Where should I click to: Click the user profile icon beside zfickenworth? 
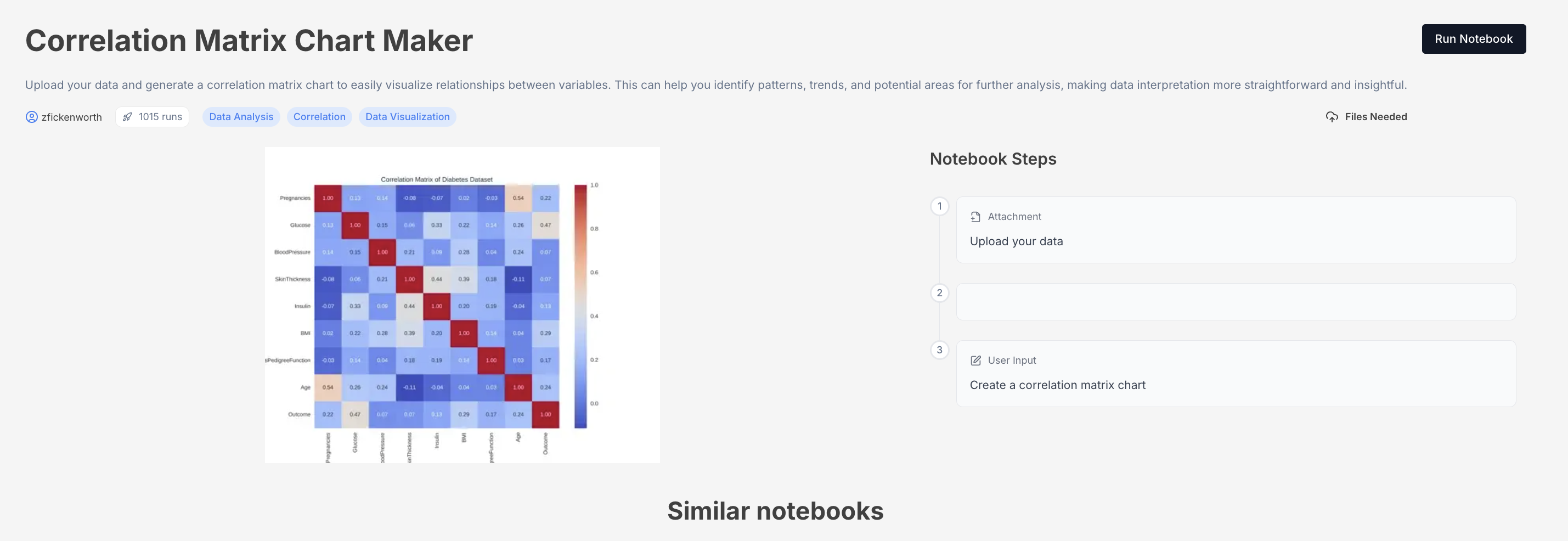click(x=32, y=117)
